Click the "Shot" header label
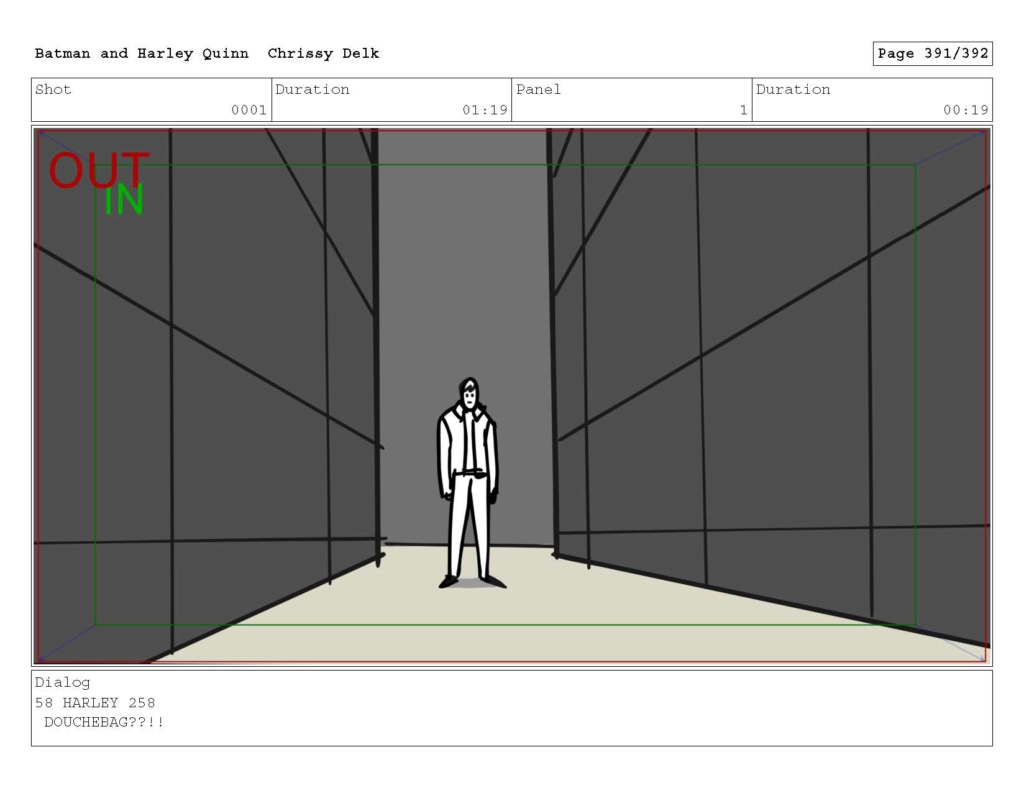This screenshot has width=1024, height=793. (53, 89)
